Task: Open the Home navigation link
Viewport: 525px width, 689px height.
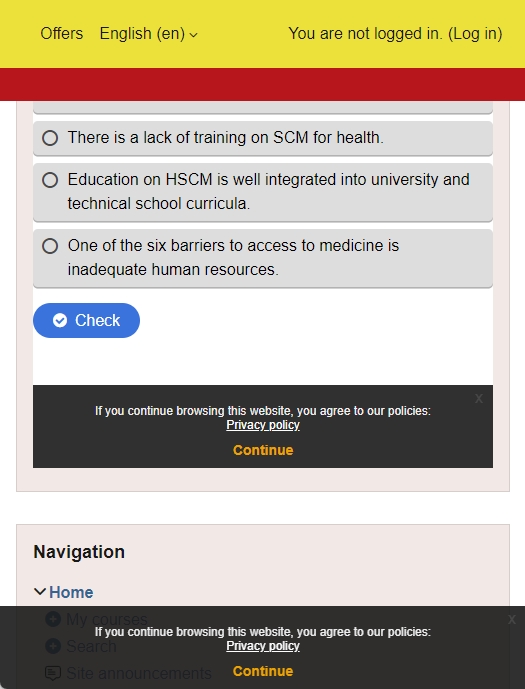Action: point(71,592)
